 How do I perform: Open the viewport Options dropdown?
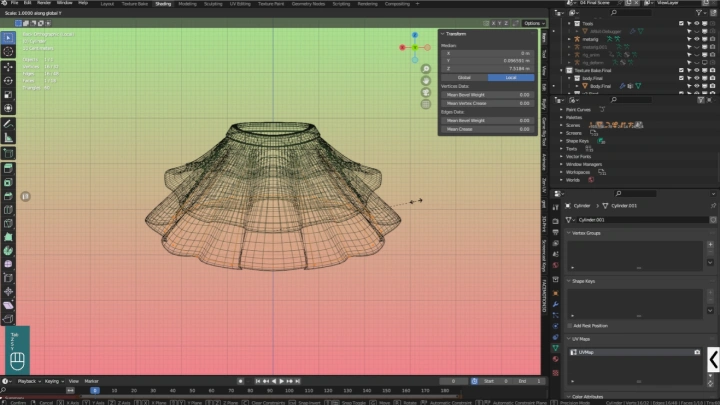pyautogui.click(x=532, y=23)
